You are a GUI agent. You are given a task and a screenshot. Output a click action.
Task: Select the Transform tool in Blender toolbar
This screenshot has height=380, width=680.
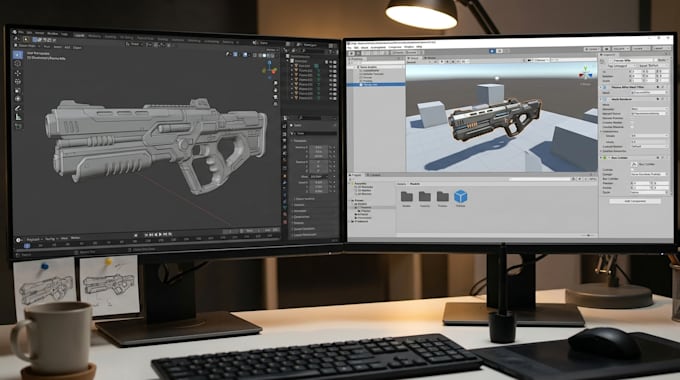coord(17,98)
